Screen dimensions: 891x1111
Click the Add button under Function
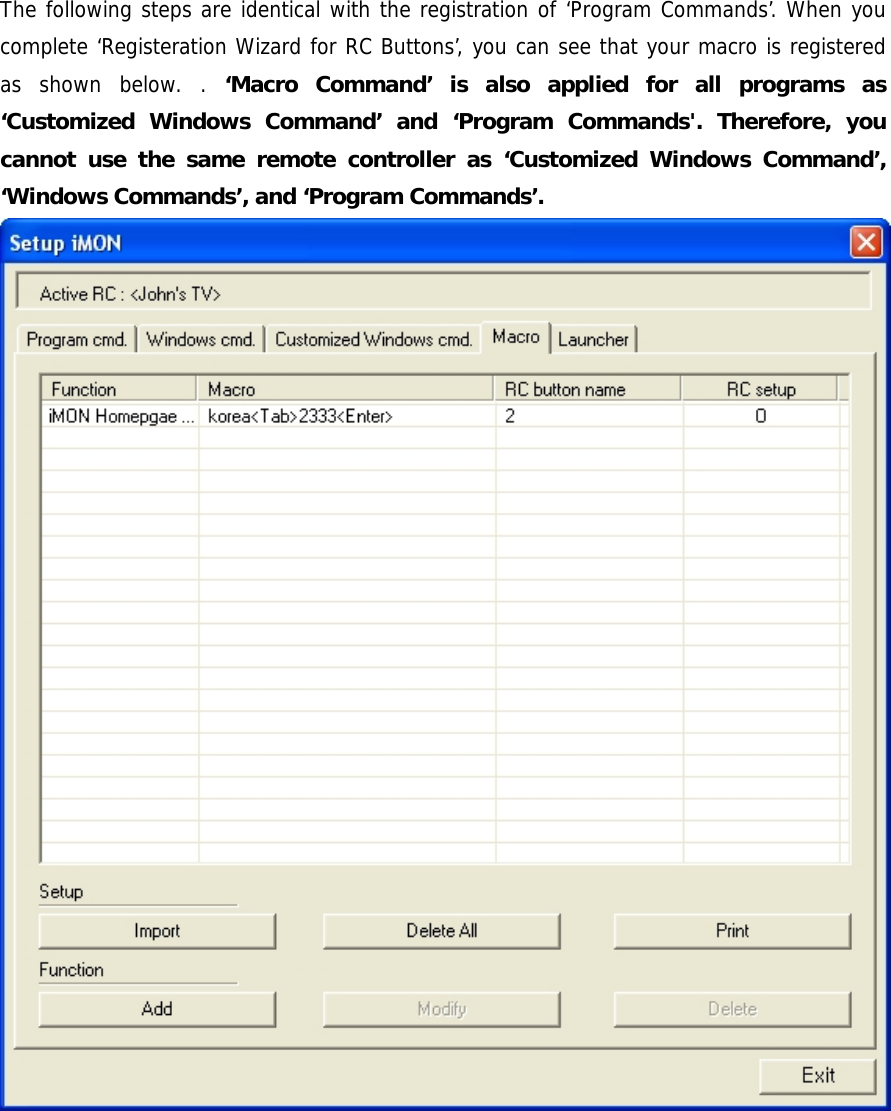[x=156, y=1008]
